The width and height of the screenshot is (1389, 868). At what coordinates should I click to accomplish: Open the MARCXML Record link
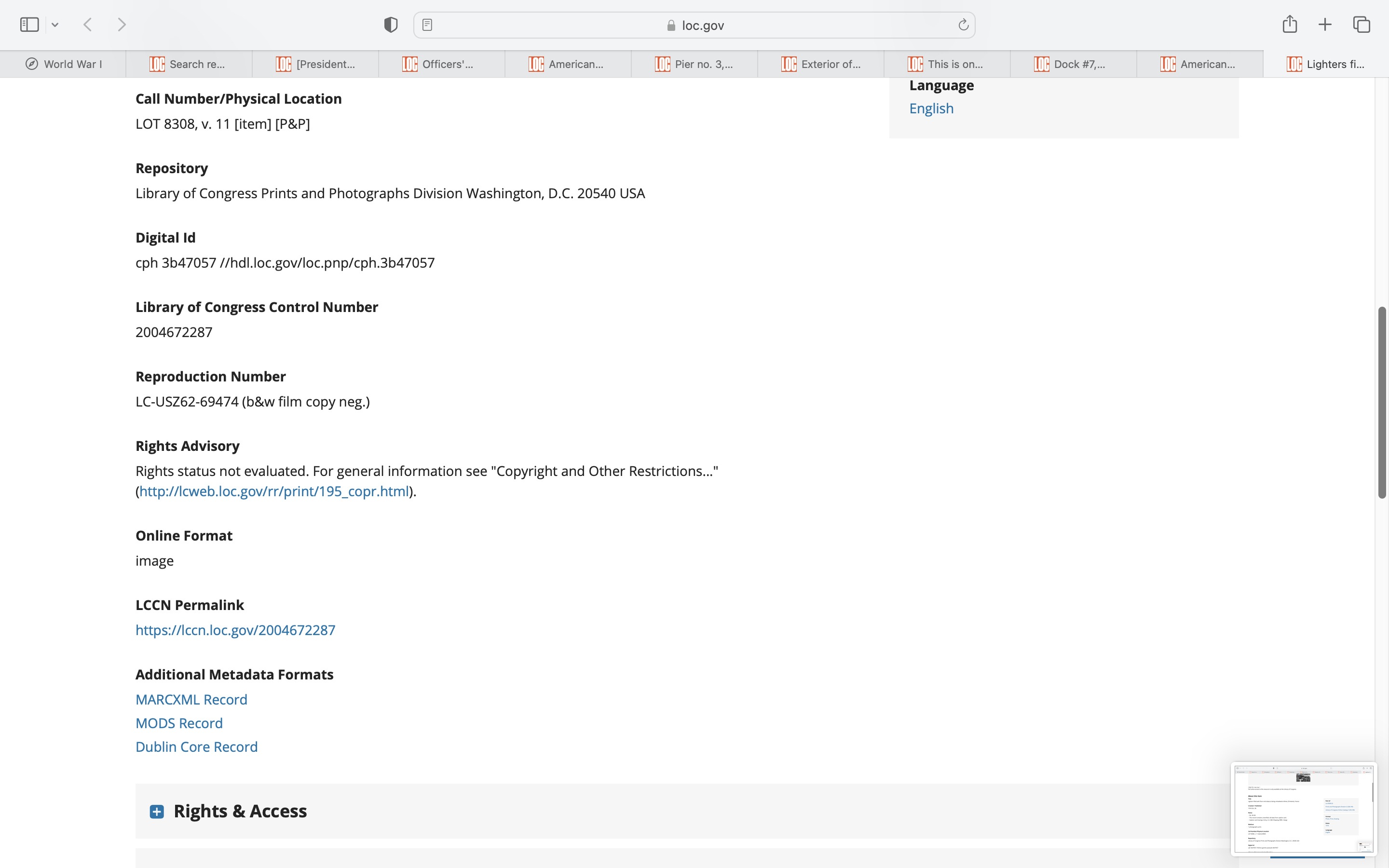191,699
